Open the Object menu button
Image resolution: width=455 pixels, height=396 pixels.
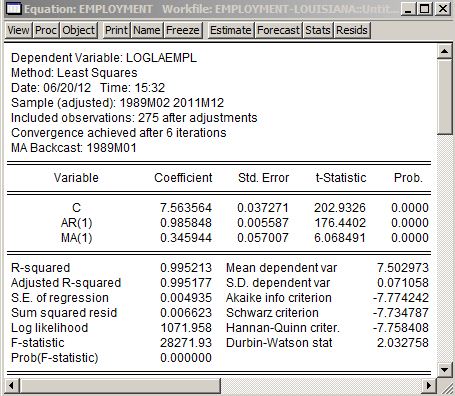[79, 30]
